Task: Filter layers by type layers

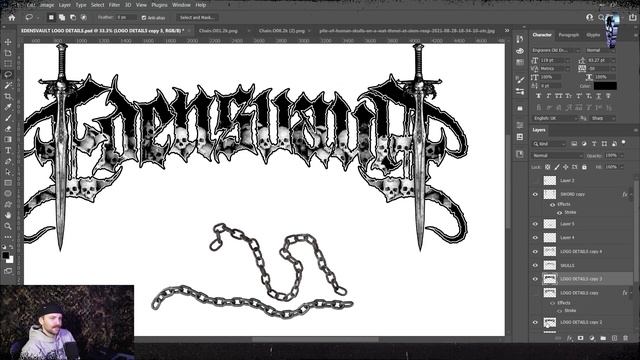Action: coord(594,144)
